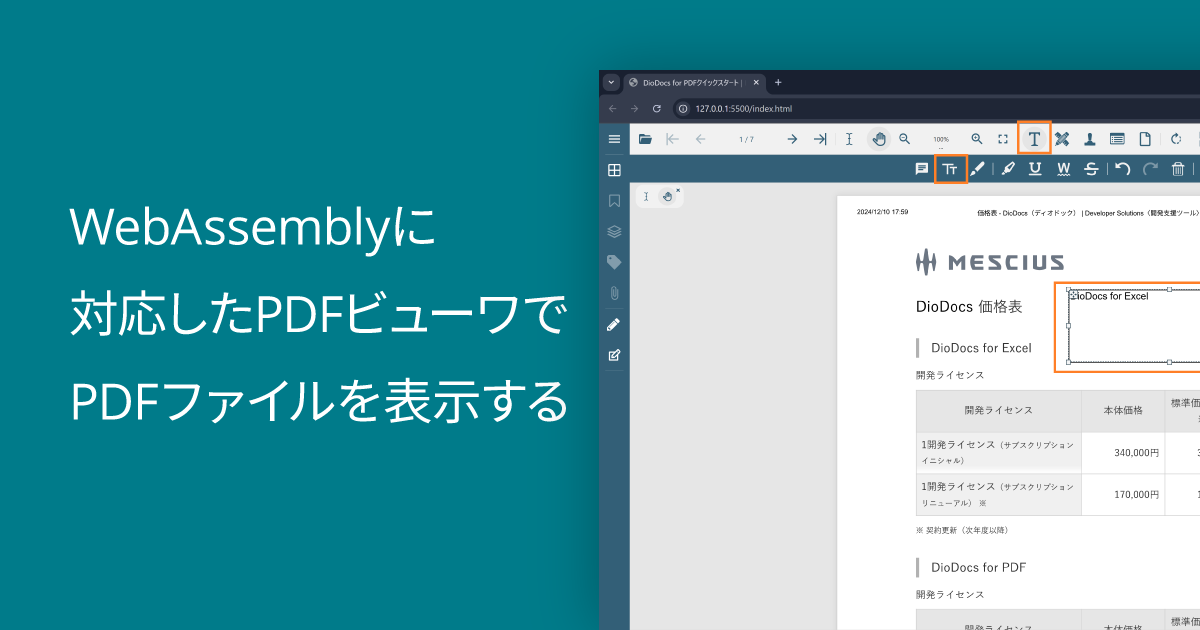Image resolution: width=1200 pixels, height=630 pixels.
Task: Edit the page number field showing 1/7
Action: [x=747, y=139]
